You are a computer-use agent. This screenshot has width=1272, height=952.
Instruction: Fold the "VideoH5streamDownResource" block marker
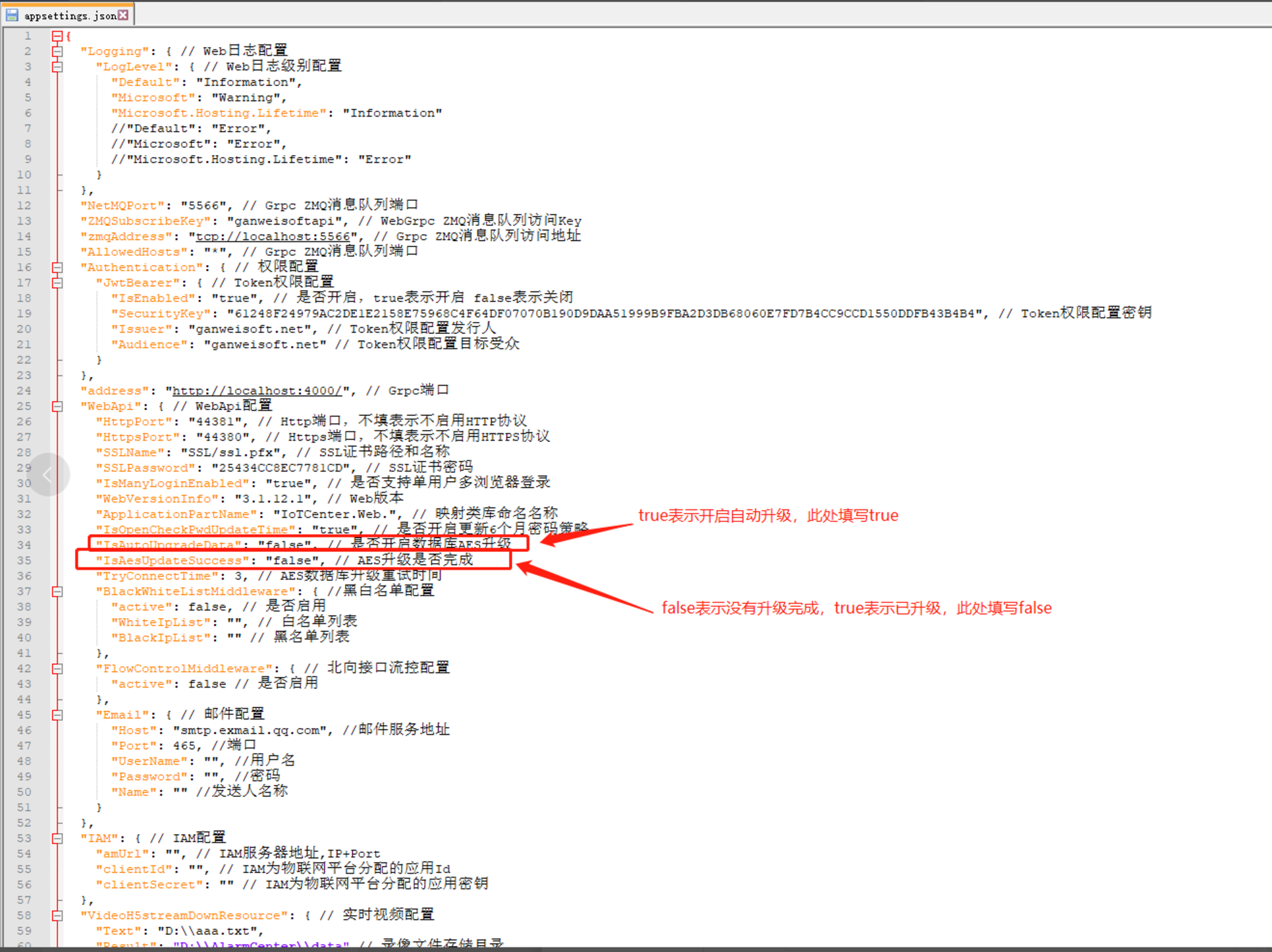57,915
